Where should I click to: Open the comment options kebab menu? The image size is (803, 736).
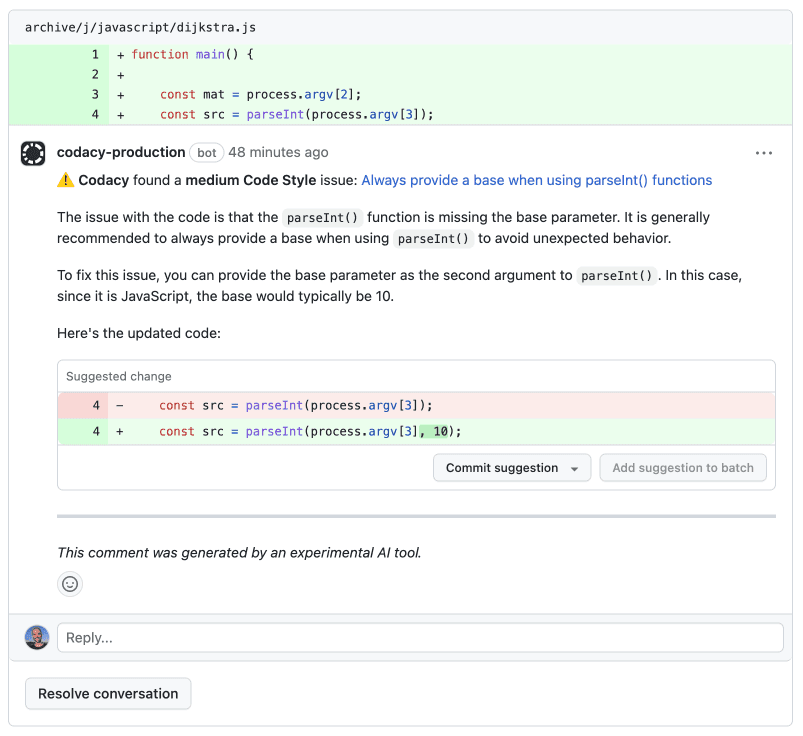[x=764, y=152]
